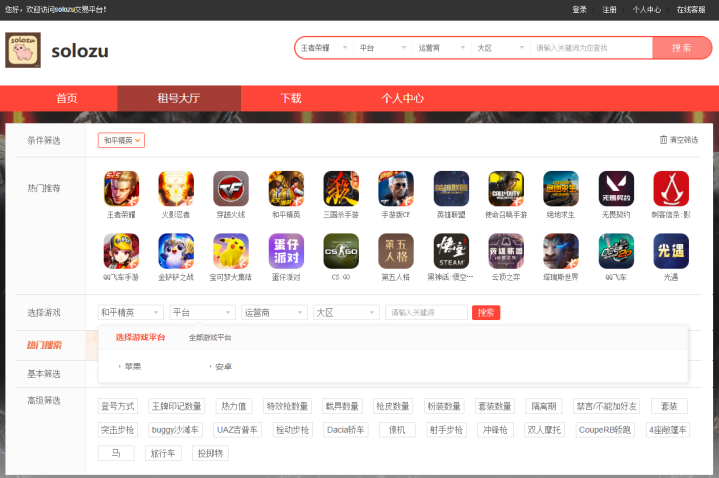719x478 pixels.
Task: Select the Dacia轿车 filter
Action: (x=346, y=430)
